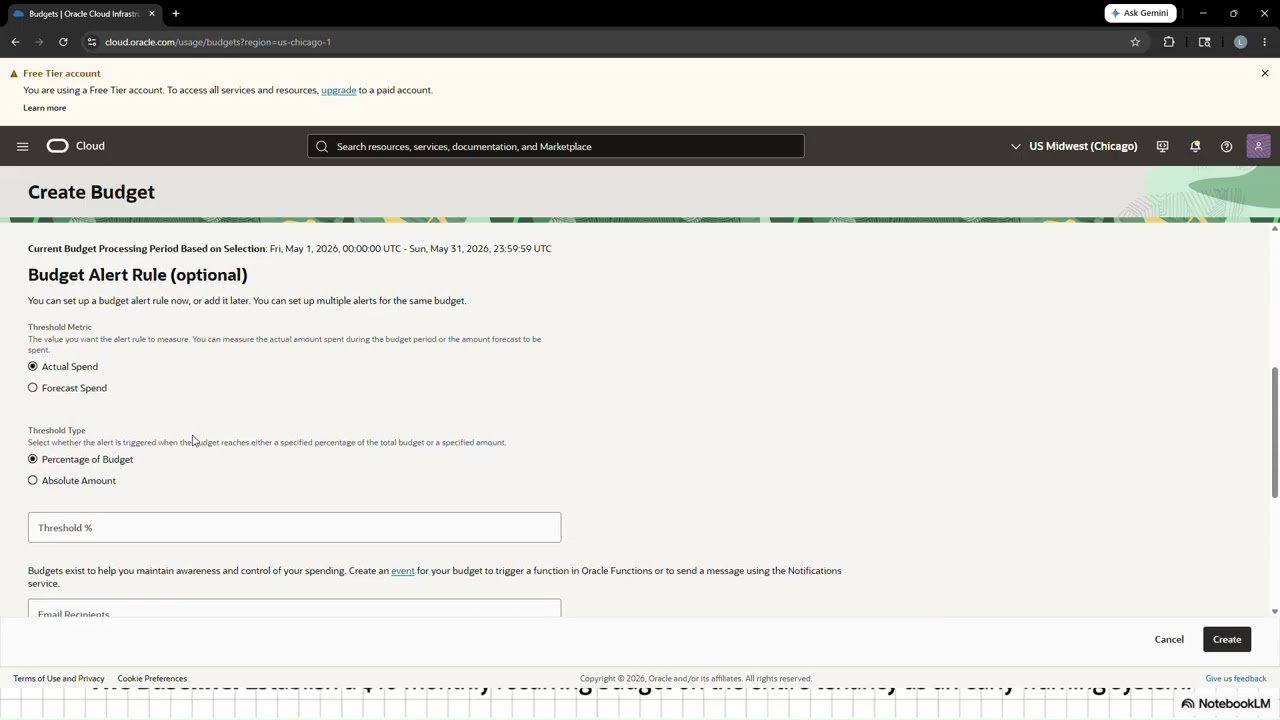Click the Email Recipients field
The height and width of the screenshot is (720, 1280).
click(x=294, y=608)
